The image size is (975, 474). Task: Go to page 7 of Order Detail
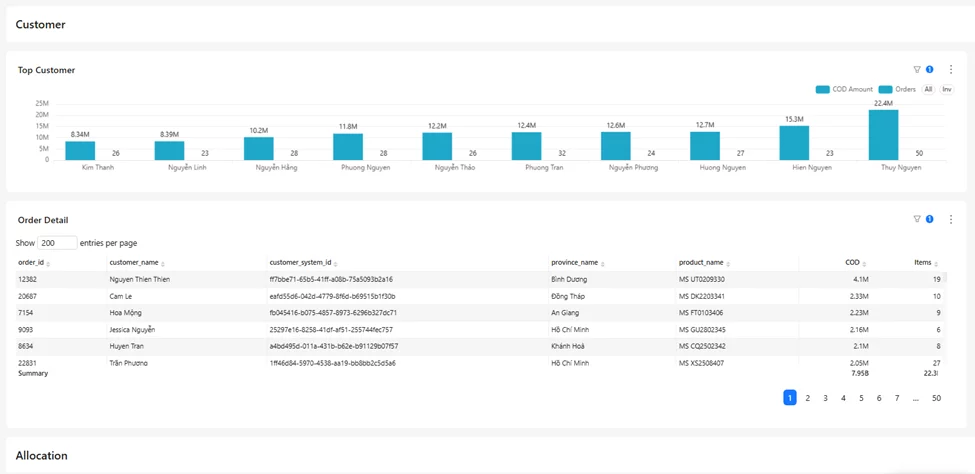(897, 398)
